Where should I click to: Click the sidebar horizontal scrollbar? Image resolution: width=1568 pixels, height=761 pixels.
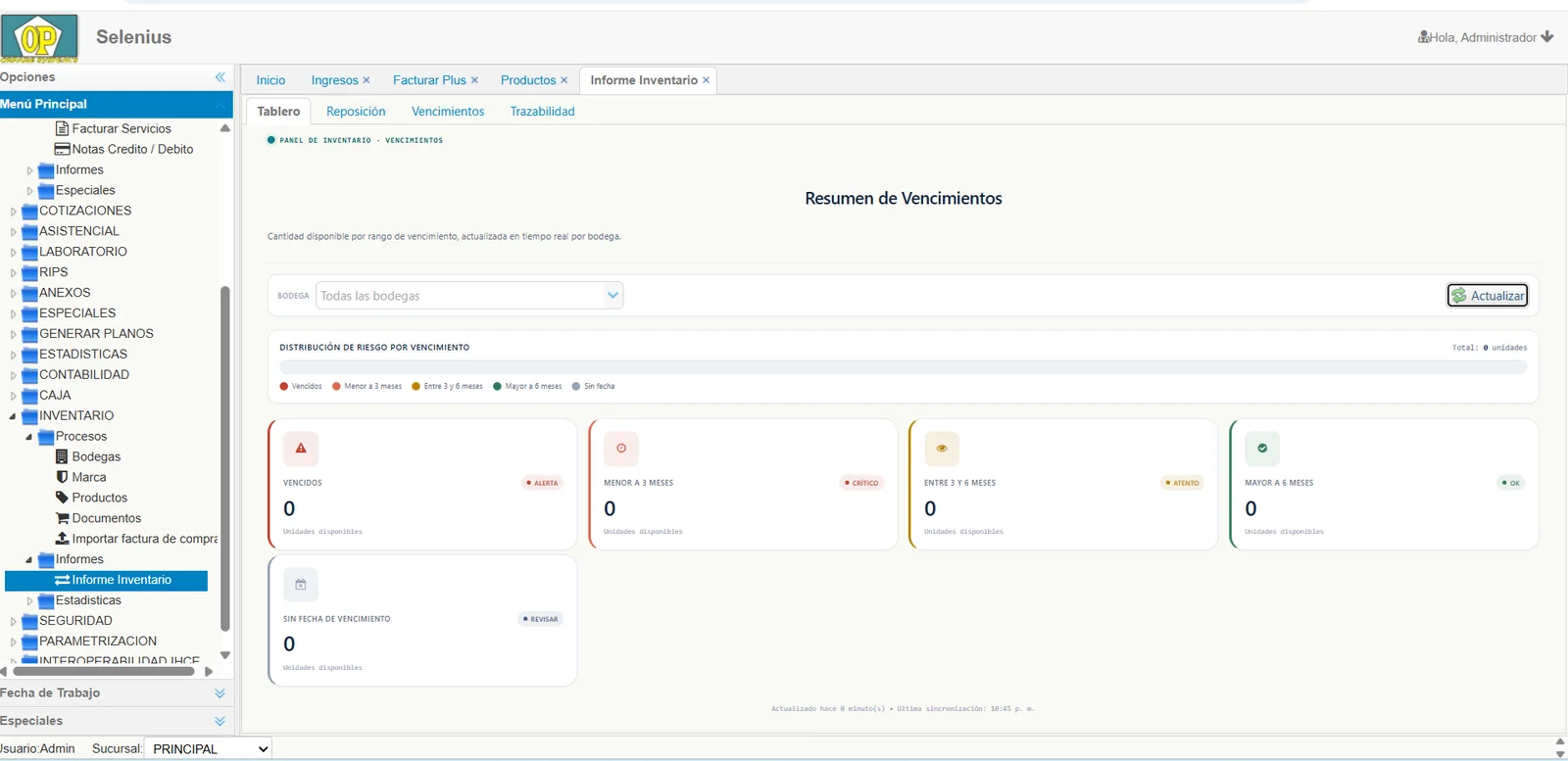tap(103, 672)
